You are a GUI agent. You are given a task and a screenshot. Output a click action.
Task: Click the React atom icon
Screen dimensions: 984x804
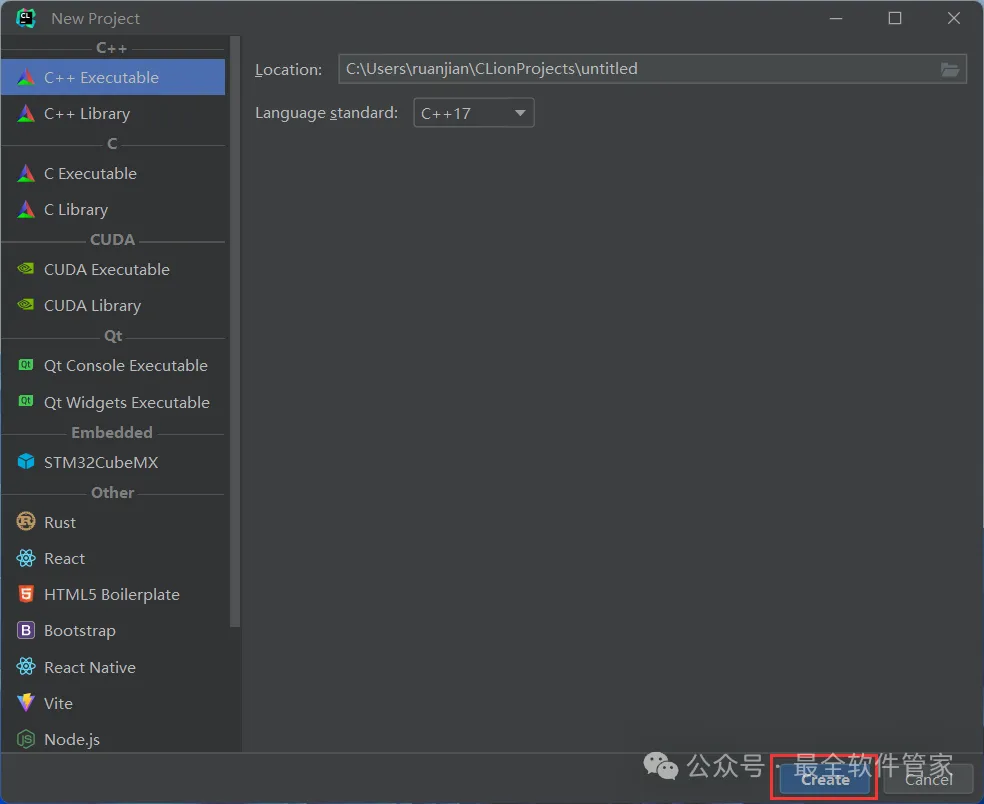pos(26,558)
